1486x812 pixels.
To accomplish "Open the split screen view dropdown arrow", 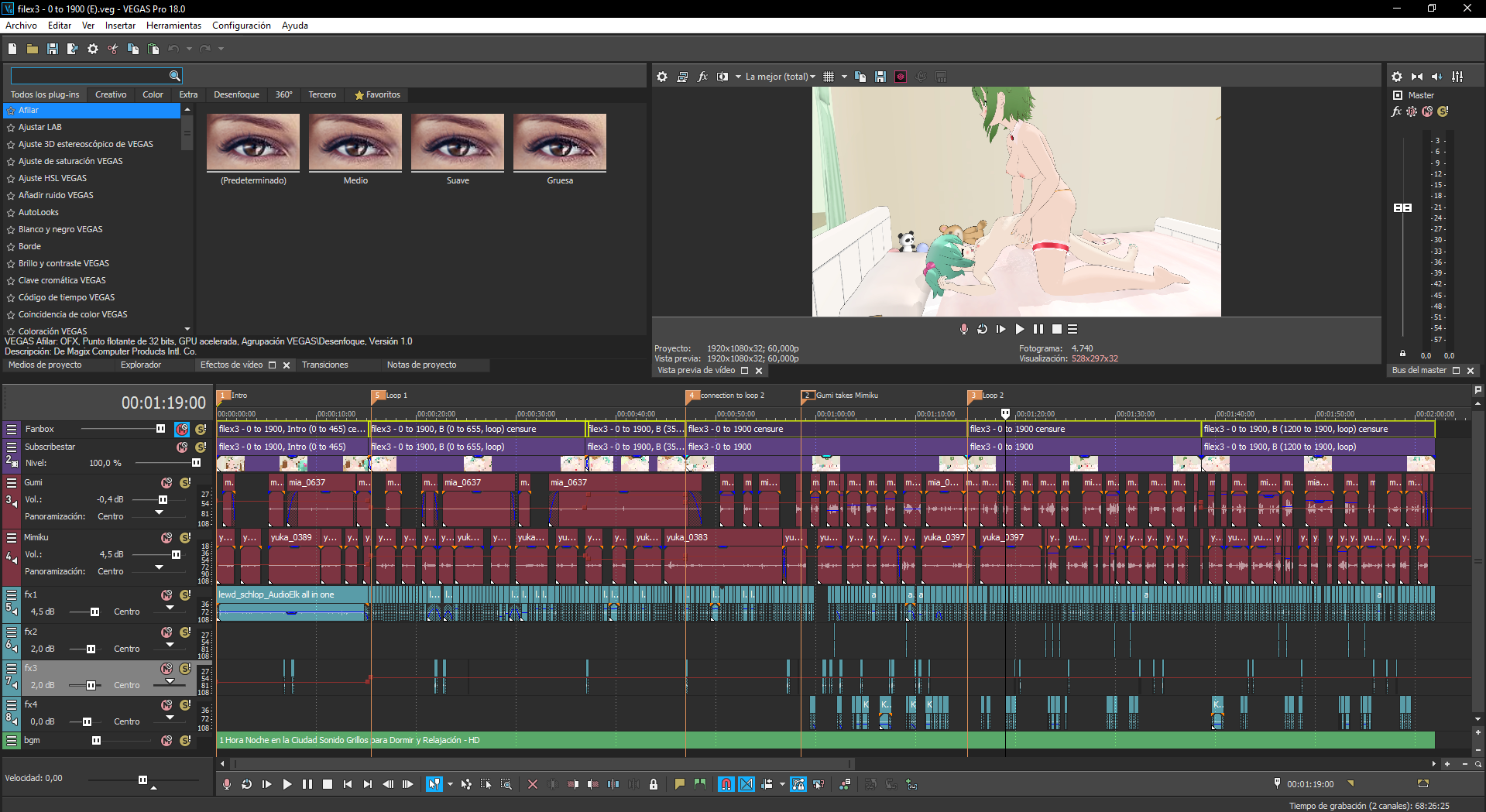I will 738,77.
